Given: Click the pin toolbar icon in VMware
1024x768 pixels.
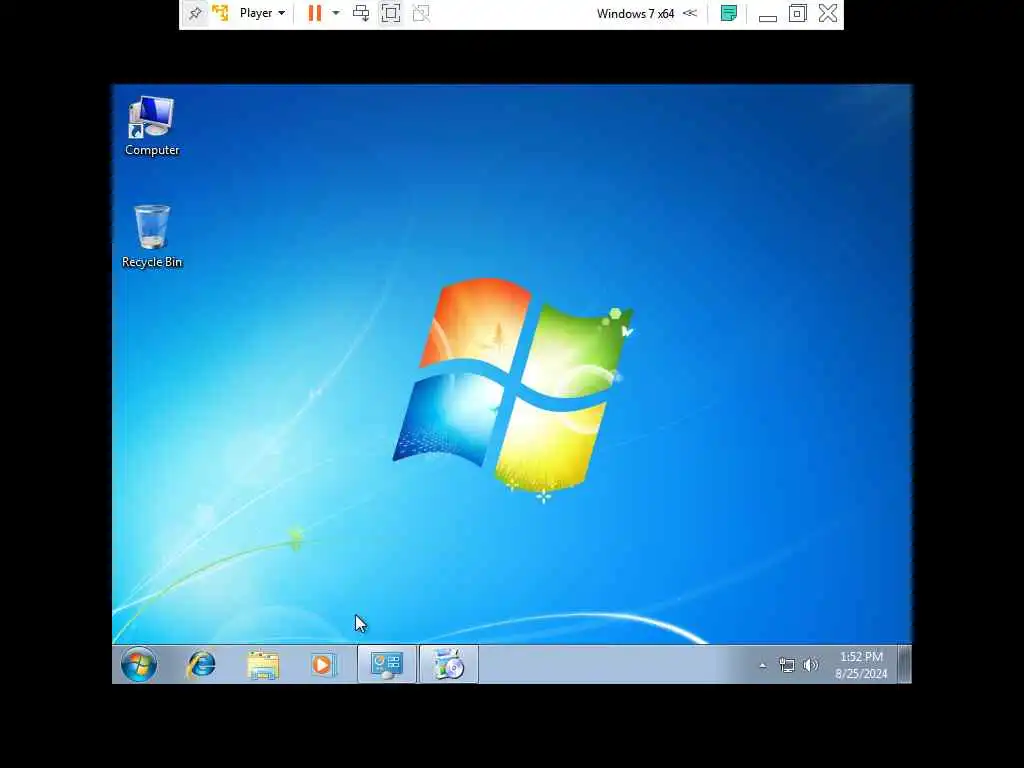Looking at the screenshot, I should 195,13.
